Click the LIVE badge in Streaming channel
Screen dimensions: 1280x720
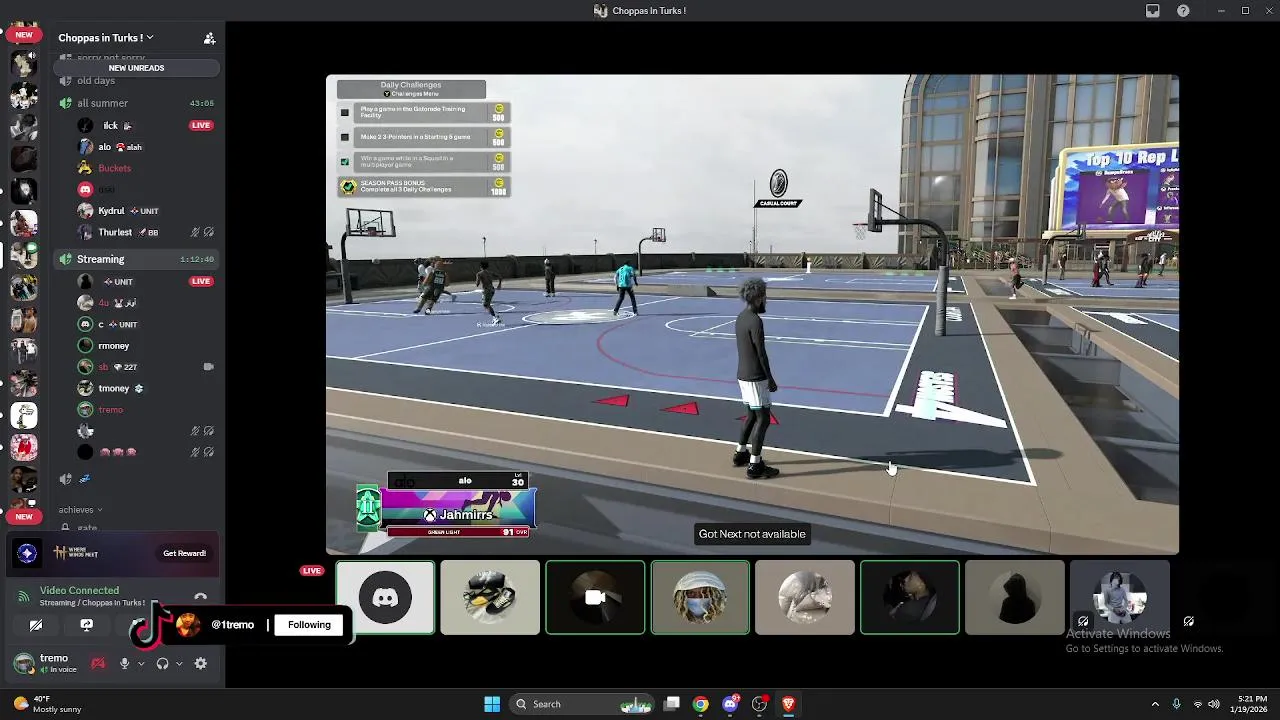(201, 281)
